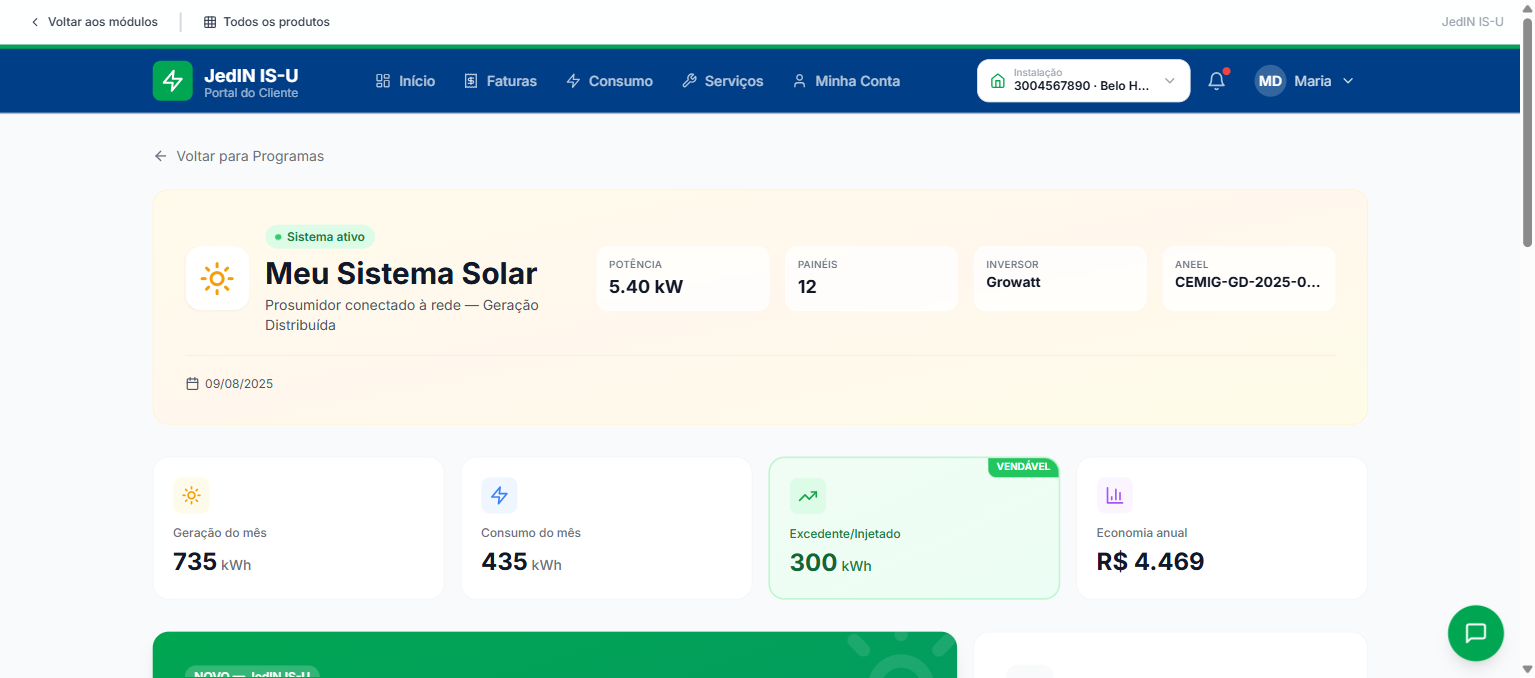Select the Consumo navigation item
Image resolution: width=1535 pixels, height=678 pixels.
coord(609,81)
